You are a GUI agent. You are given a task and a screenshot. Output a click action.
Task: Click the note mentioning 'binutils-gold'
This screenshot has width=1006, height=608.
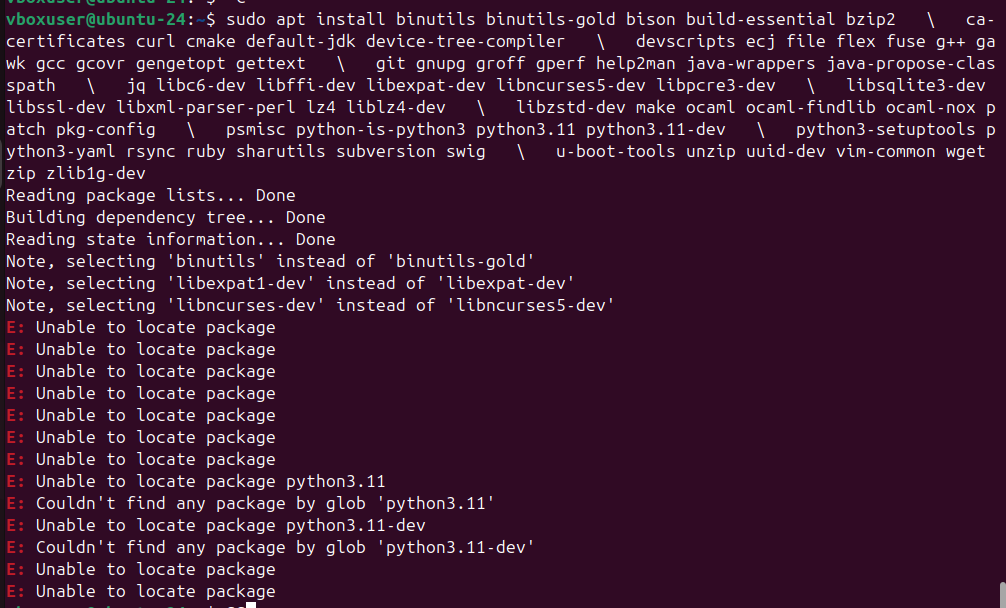point(270,261)
